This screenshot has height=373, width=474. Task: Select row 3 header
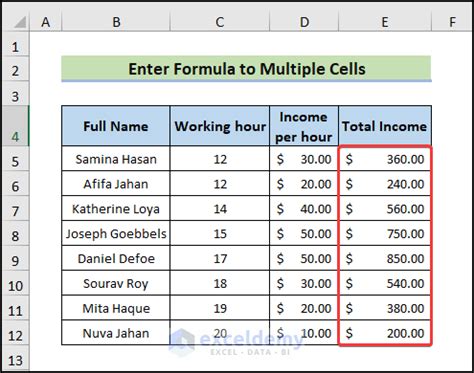coord(15,94)
